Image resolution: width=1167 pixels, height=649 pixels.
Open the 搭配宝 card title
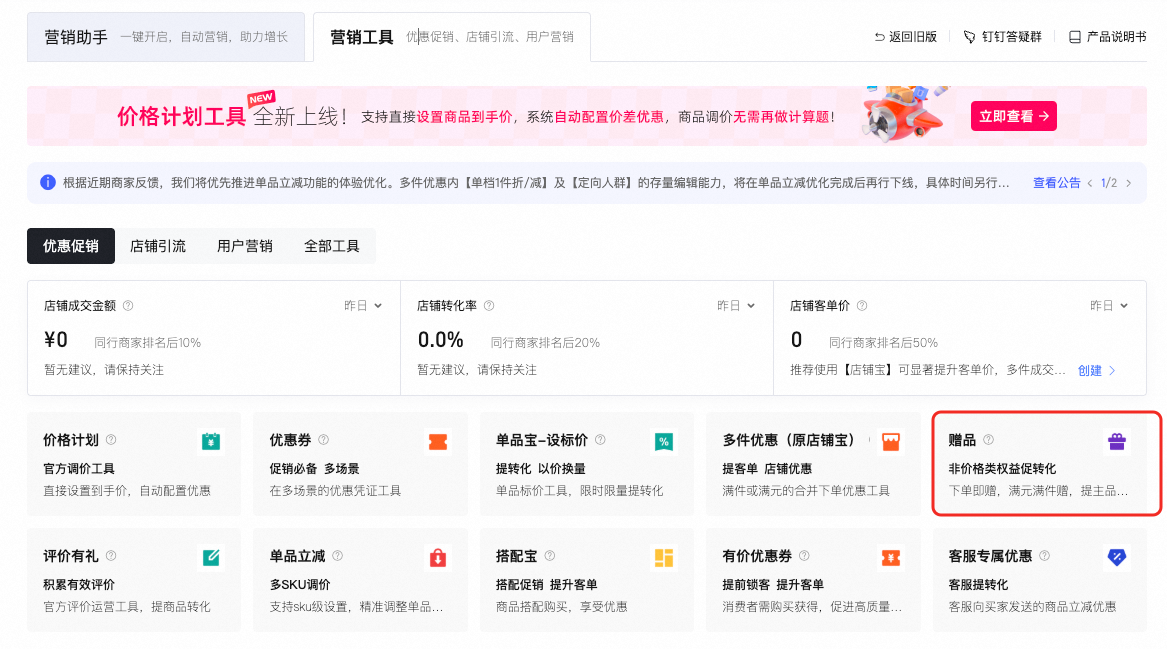(517, 556)
